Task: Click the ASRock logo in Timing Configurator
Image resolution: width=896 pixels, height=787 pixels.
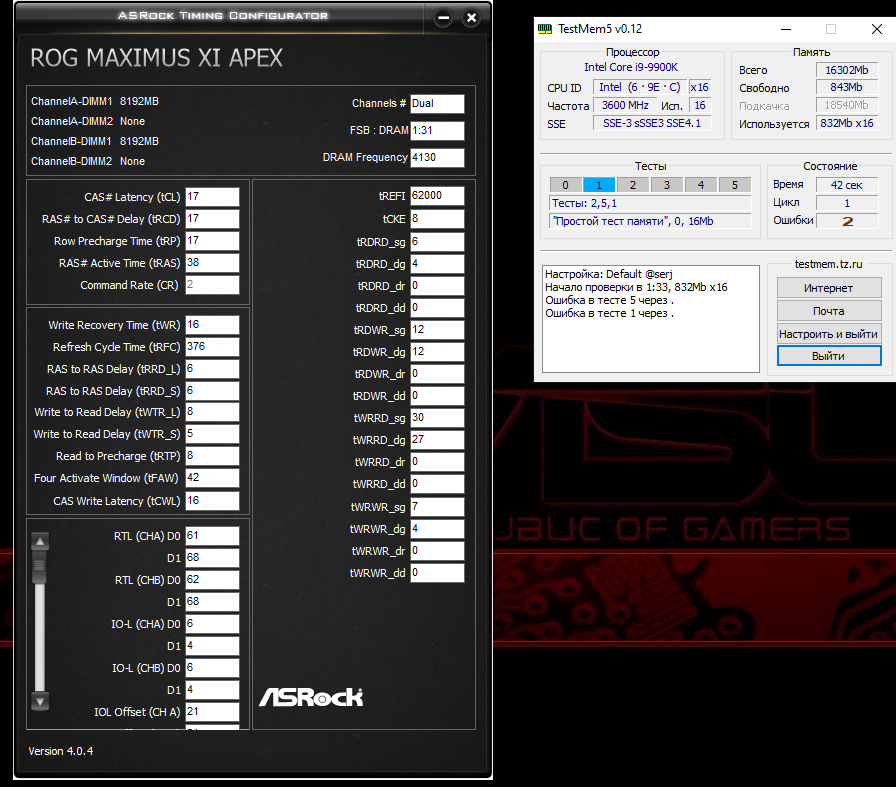Action: click(x=311, y=697)
